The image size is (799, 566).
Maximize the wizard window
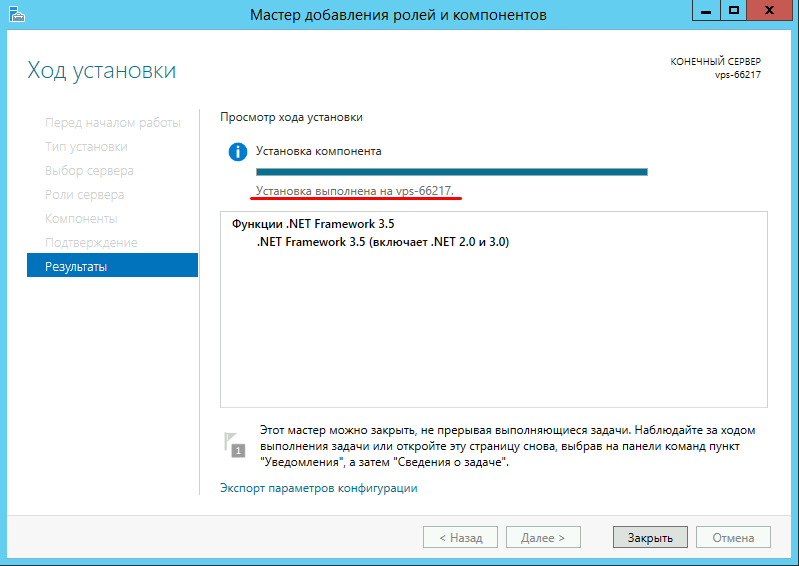[734, 11]
